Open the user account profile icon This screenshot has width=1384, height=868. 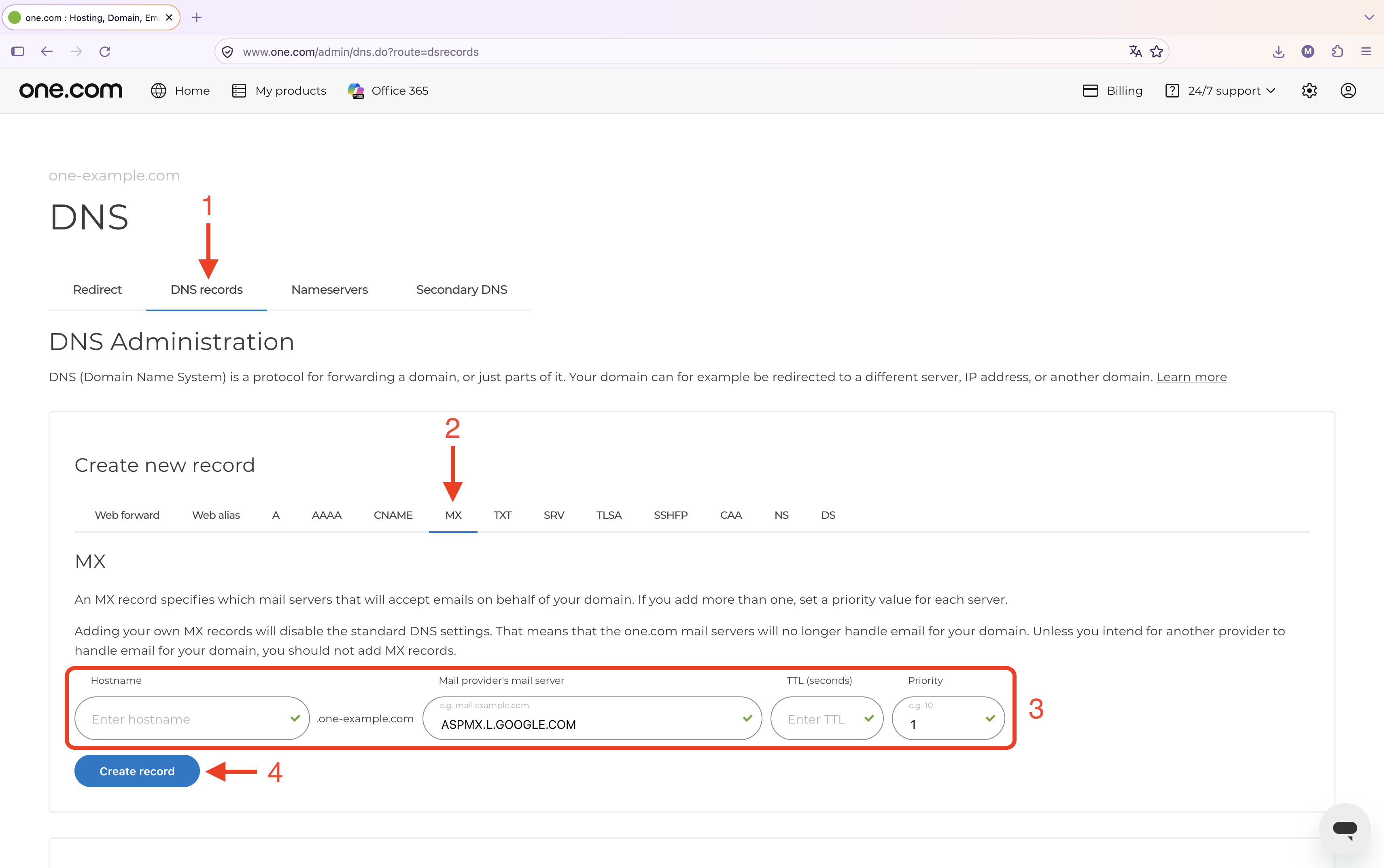click(x=1348, y=91)
